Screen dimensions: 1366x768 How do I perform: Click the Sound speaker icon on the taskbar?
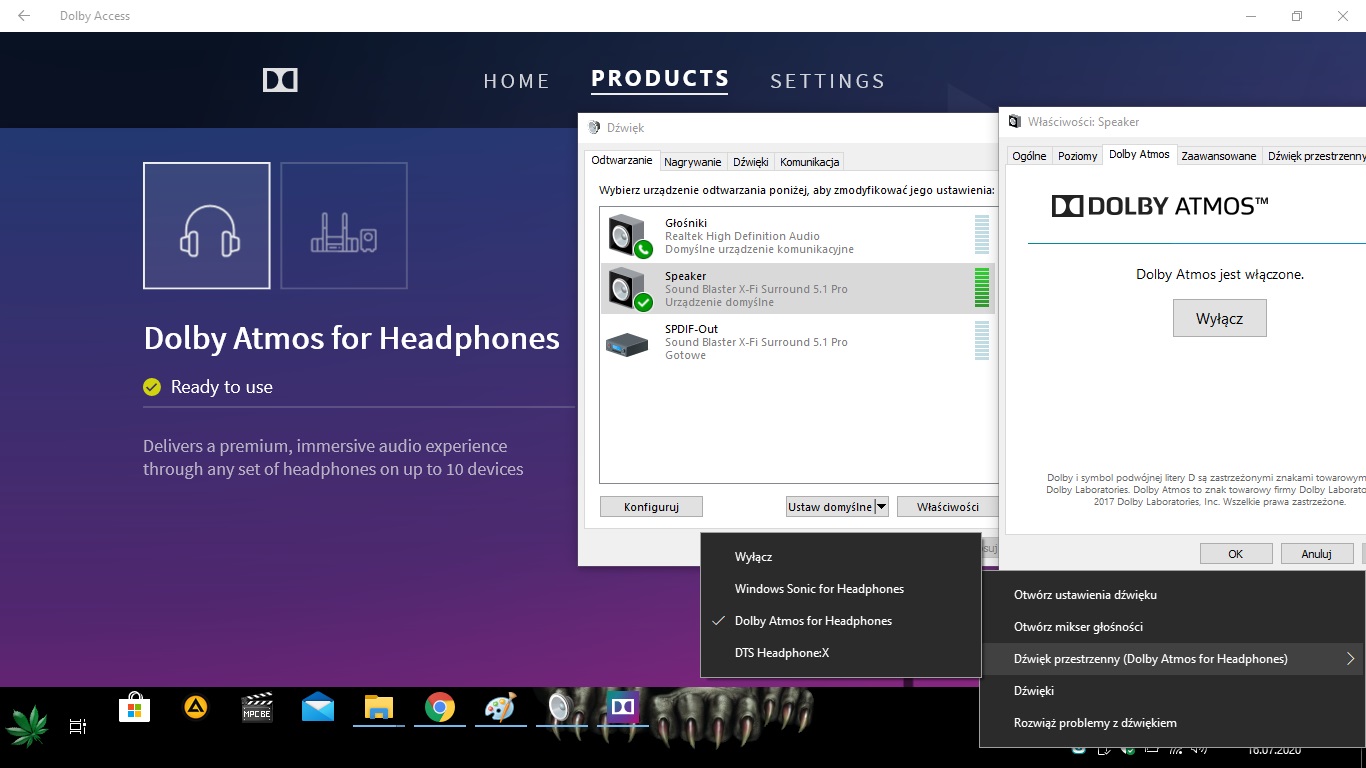[558, 708]
